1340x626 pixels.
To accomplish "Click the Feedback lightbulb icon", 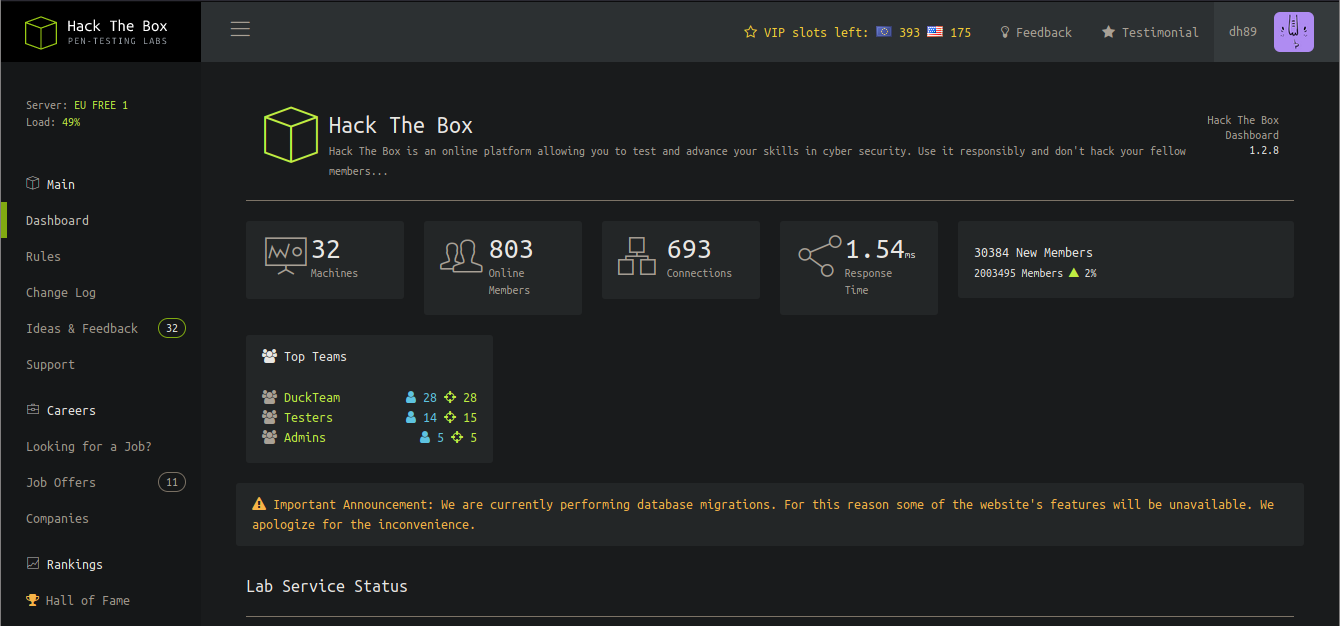I will [x=1005, y=32].
